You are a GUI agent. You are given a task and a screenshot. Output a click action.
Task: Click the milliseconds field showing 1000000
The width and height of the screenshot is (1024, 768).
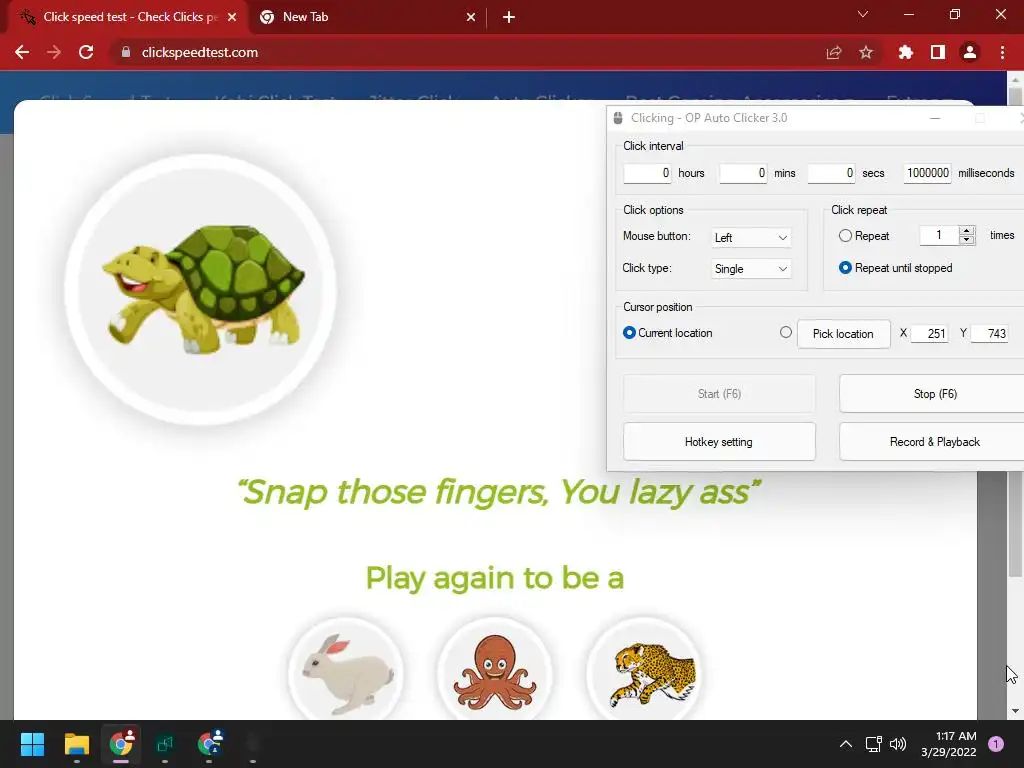click(927, 173)
